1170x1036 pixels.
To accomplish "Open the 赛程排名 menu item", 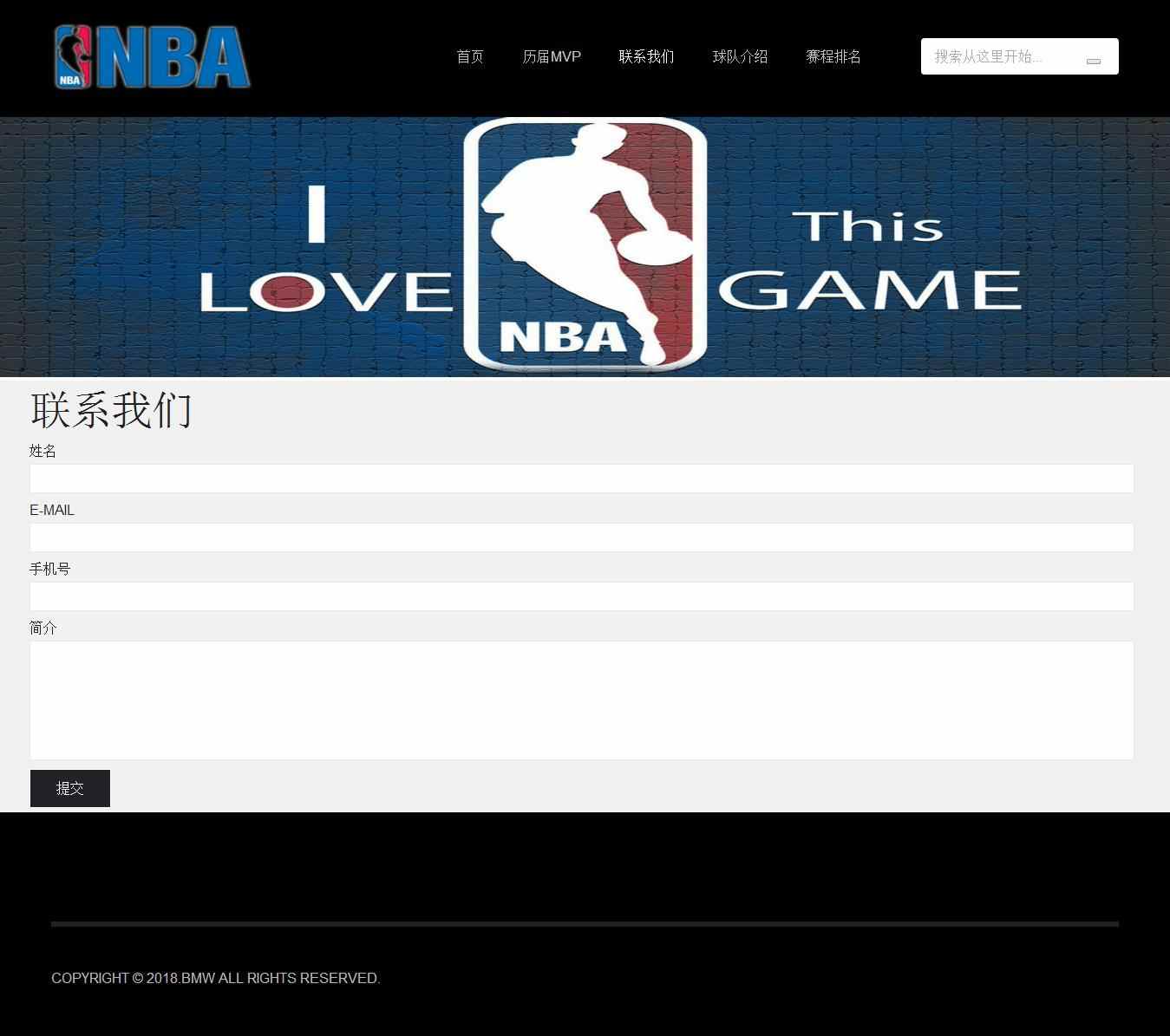I will tap(833, 56).
